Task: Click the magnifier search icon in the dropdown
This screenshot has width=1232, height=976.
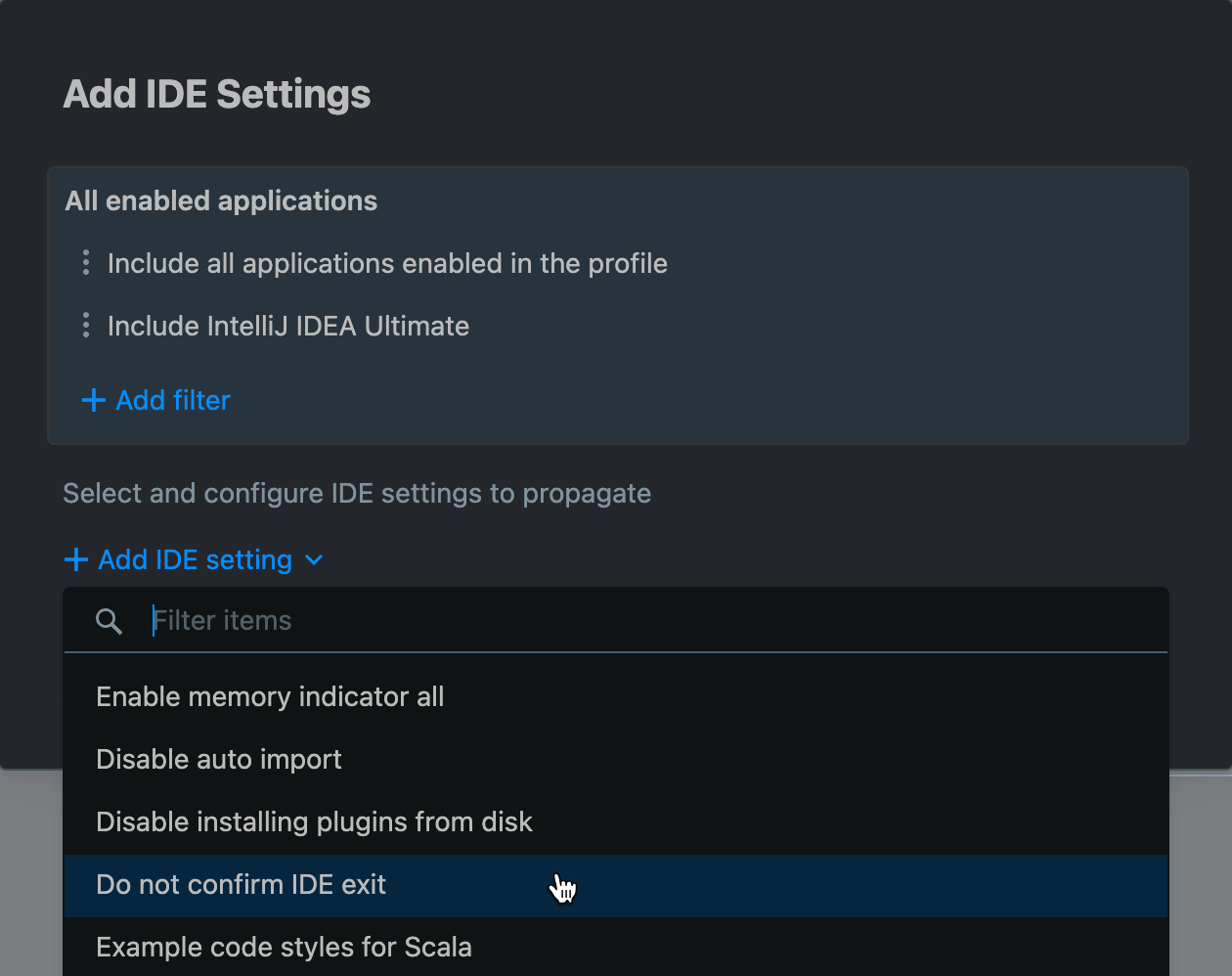Action: [109, 620]
